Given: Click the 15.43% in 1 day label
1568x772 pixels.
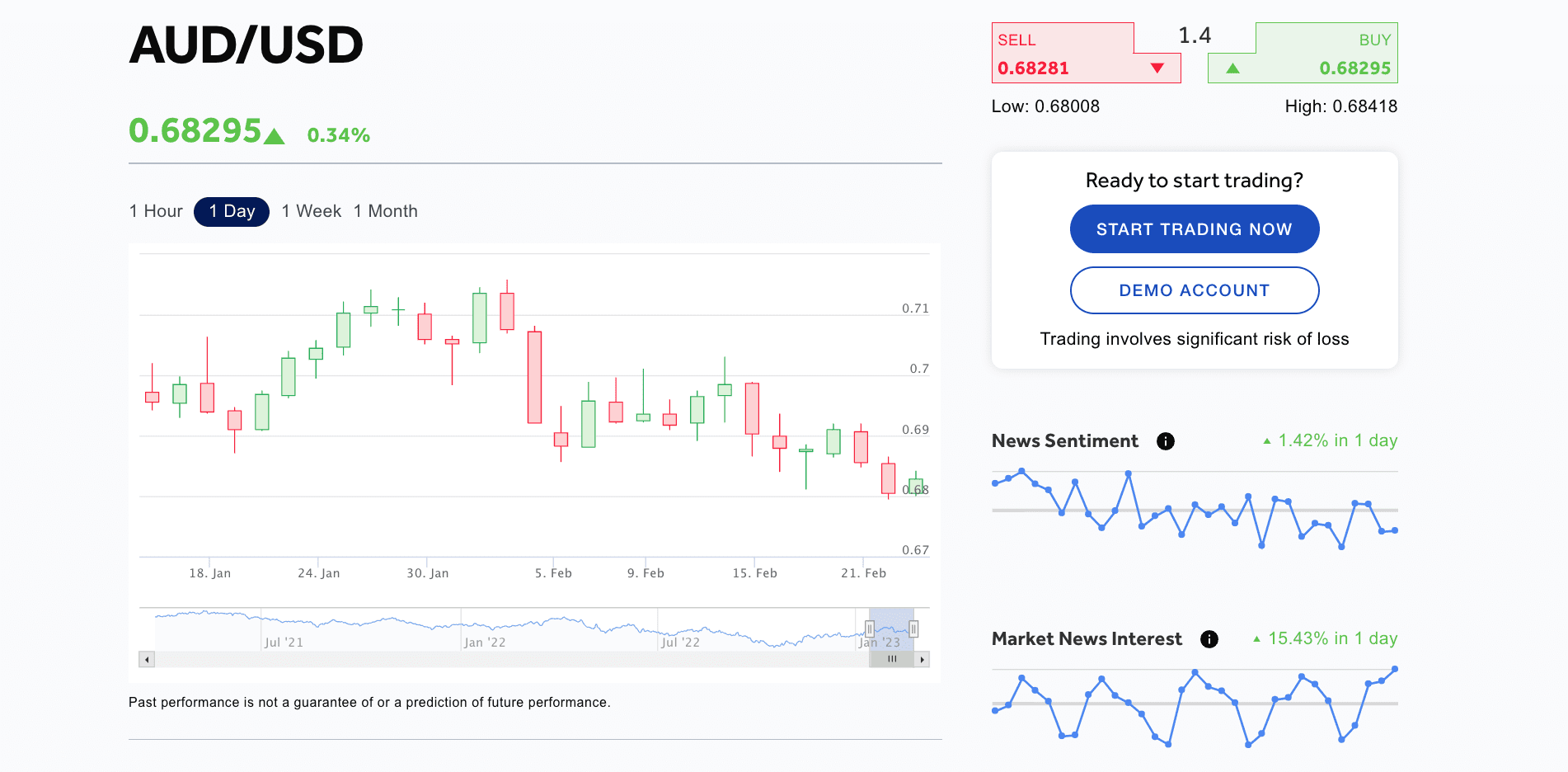Looking at the screenshot, I should (x=1326, y=638).
